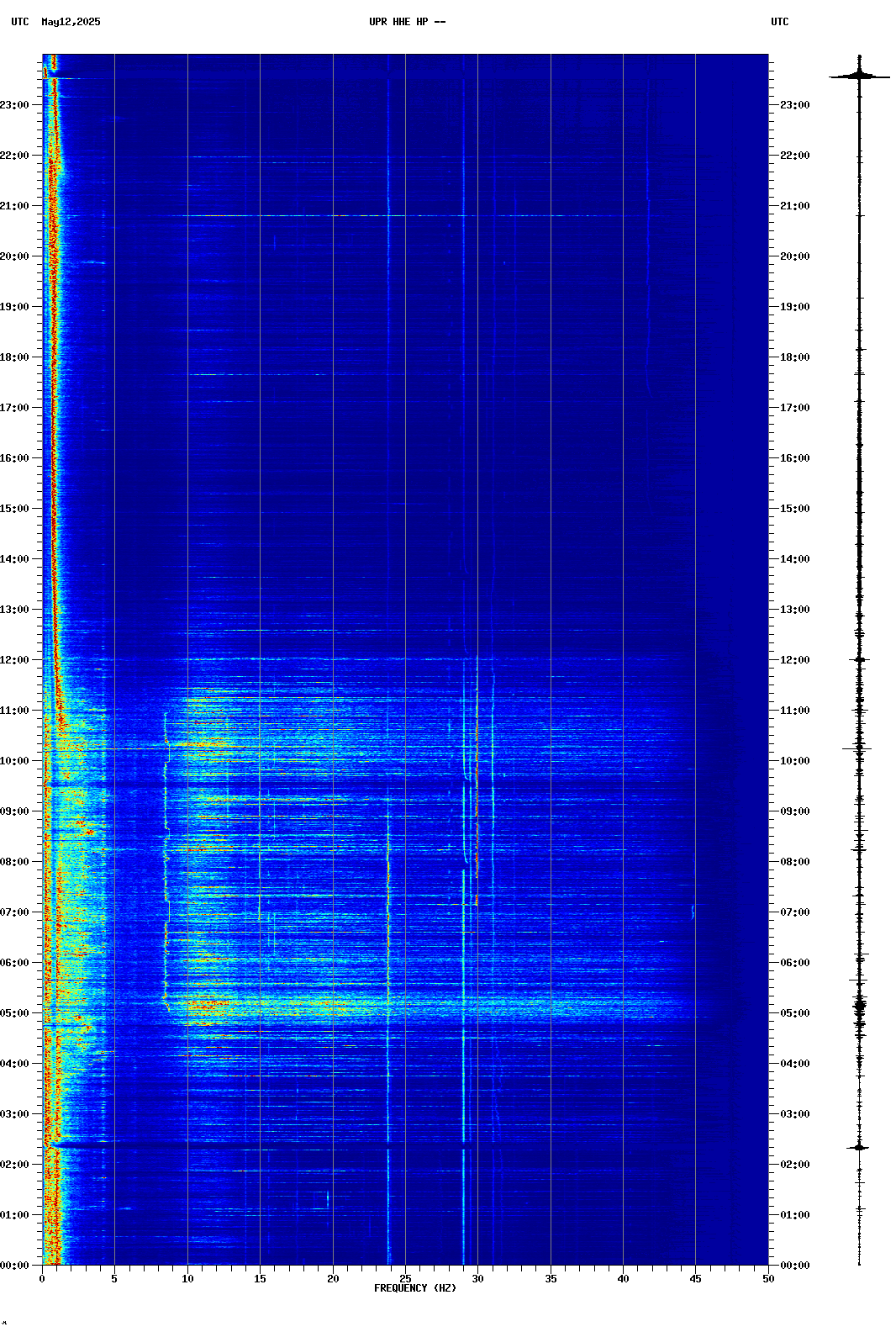Click the 07:00 label on right axis

tap(795, 912)
